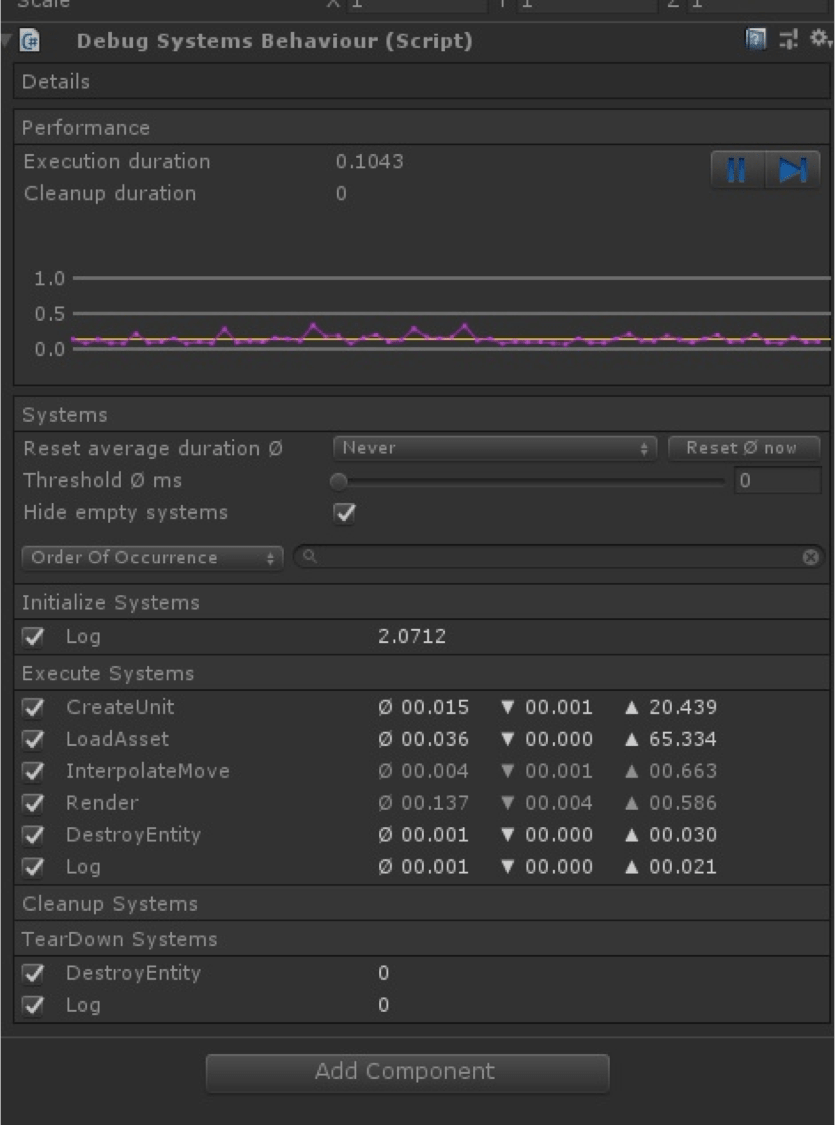Disable the CreateUnit execute system
Screen dimensions: 835x1125
[x=33, y=707]
